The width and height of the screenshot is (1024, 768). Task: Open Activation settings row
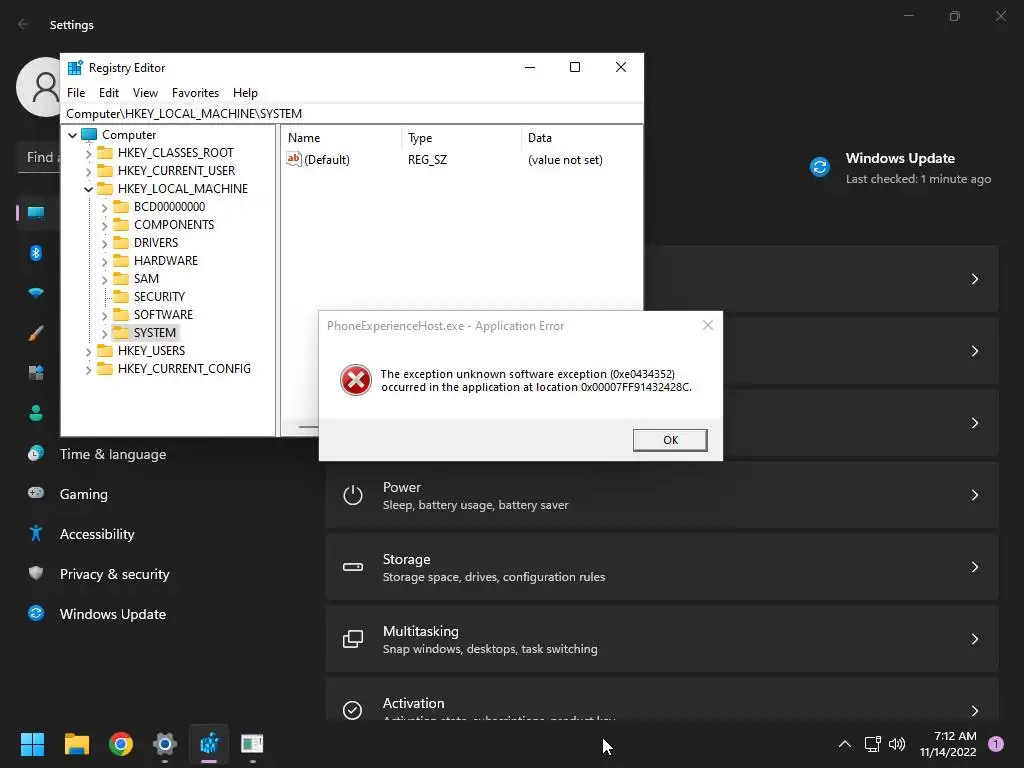(x=662, y=700)
